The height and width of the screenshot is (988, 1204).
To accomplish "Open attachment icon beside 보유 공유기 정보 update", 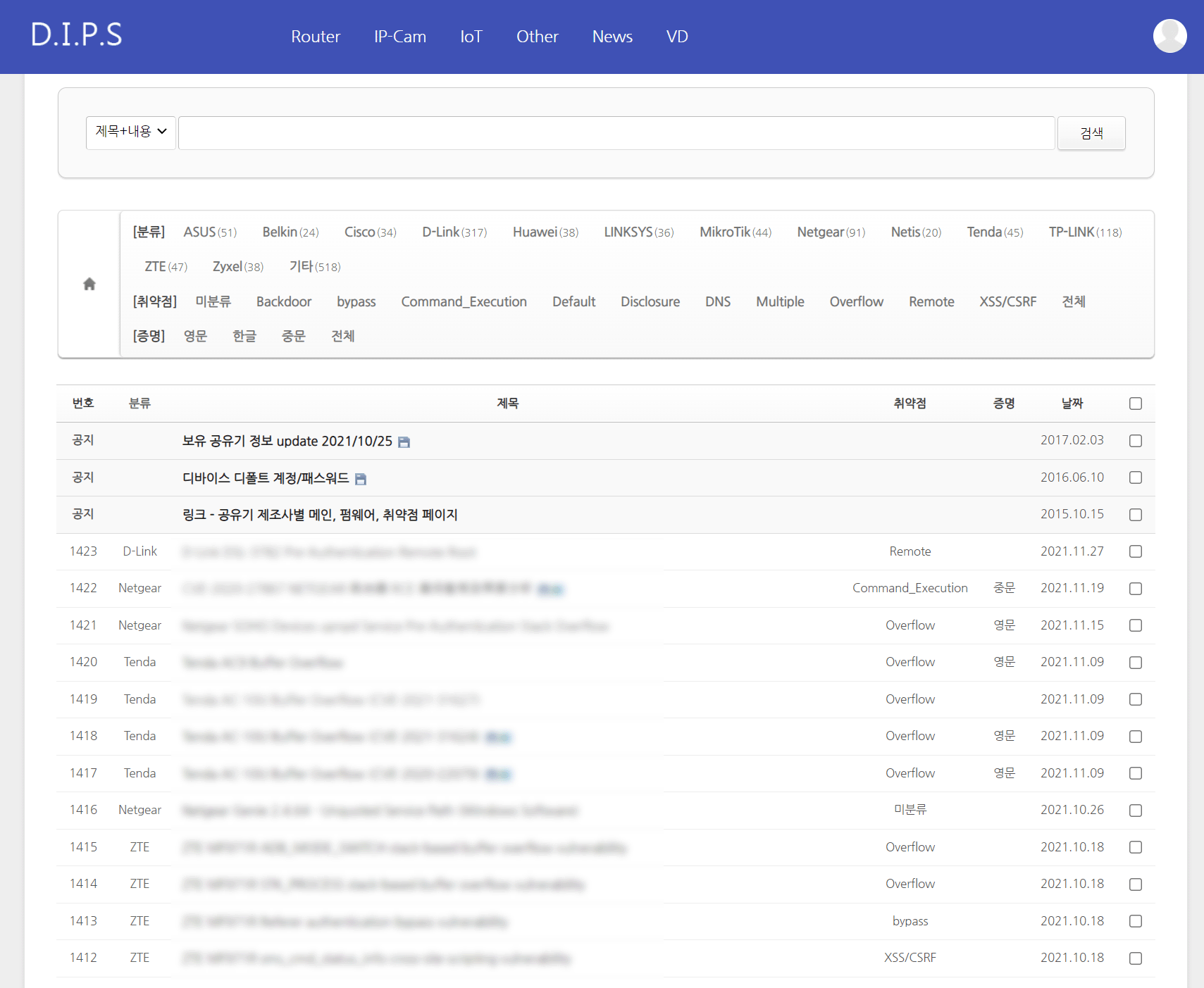I will point(404,442).
